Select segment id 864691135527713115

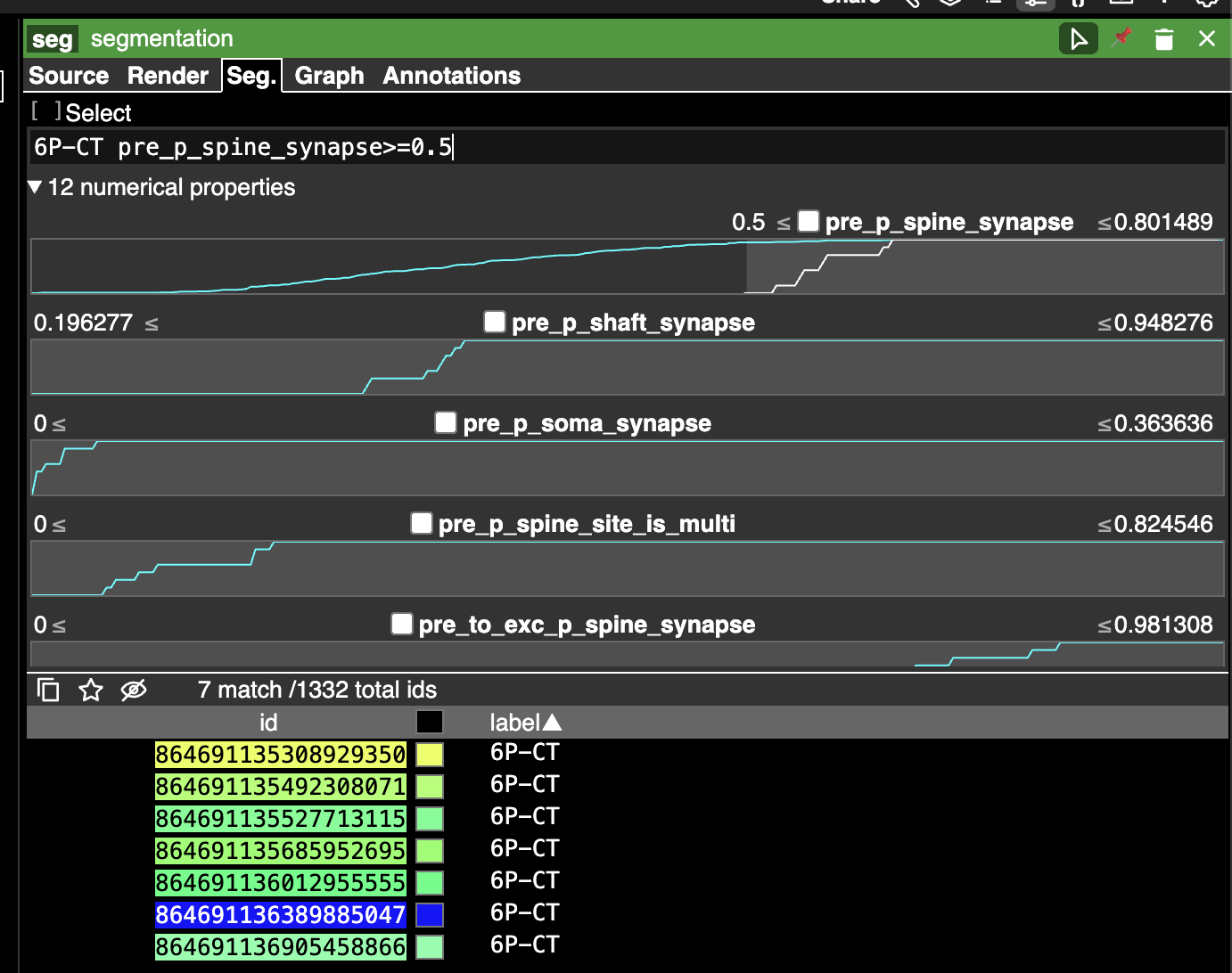[281, 819]
